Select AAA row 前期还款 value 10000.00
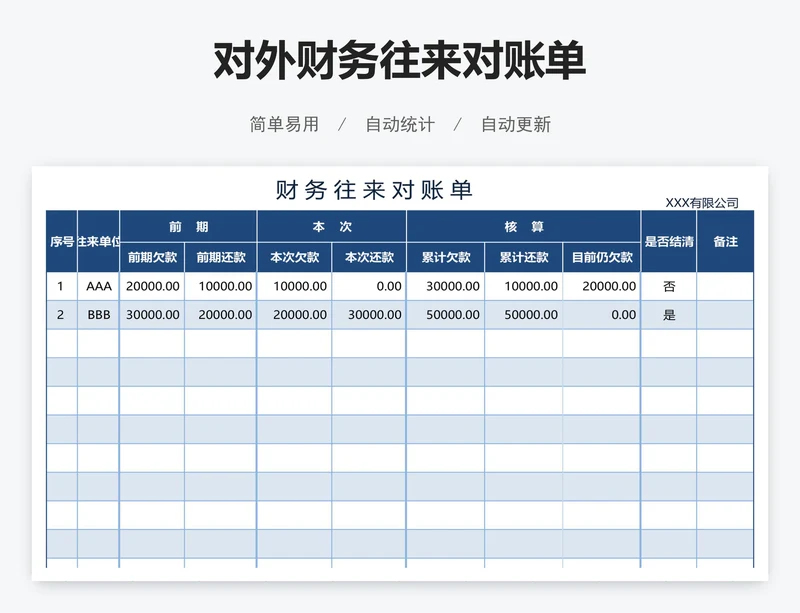This screenshot has width=800, height=613. coord(220,286)
